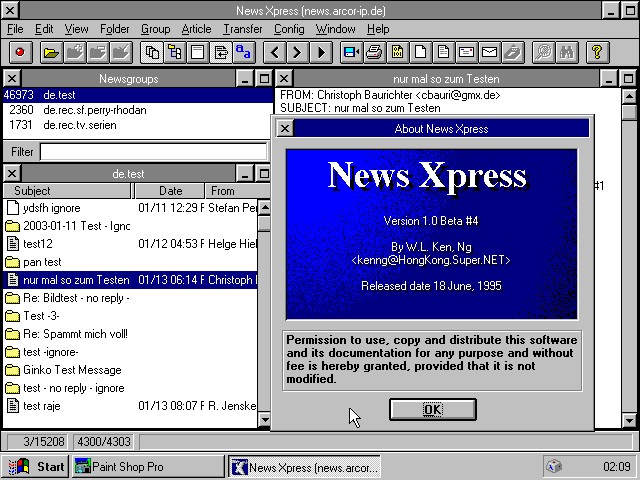Select the de.rec.sf.perry-rhodan newsgroup
The width and height of the screenshot is (640, 480).
coord(138,110)
